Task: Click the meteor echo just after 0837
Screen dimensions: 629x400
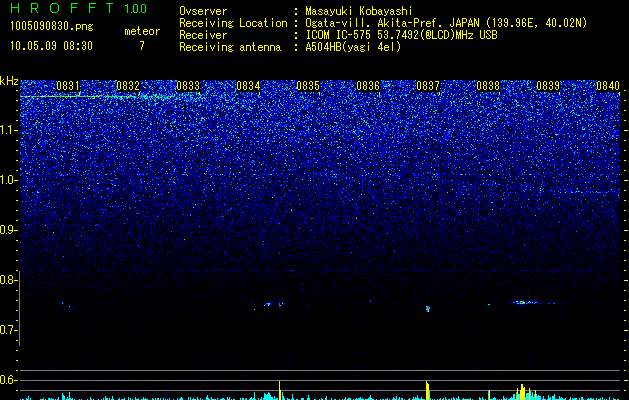Action: click(428, 308)
